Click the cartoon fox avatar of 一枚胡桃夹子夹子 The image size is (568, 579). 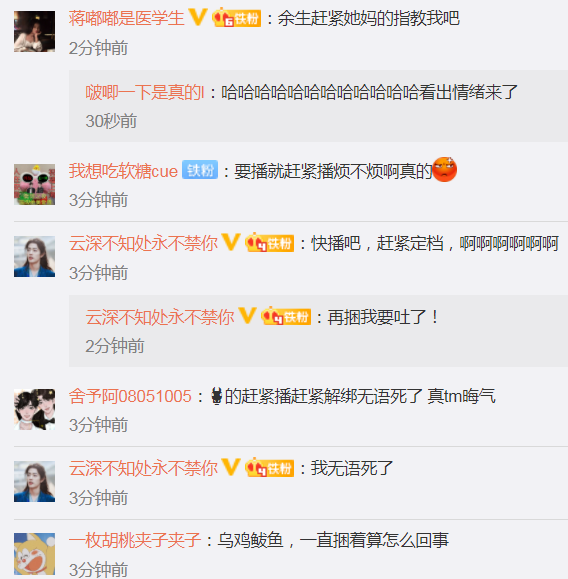[x=34, y=554]
